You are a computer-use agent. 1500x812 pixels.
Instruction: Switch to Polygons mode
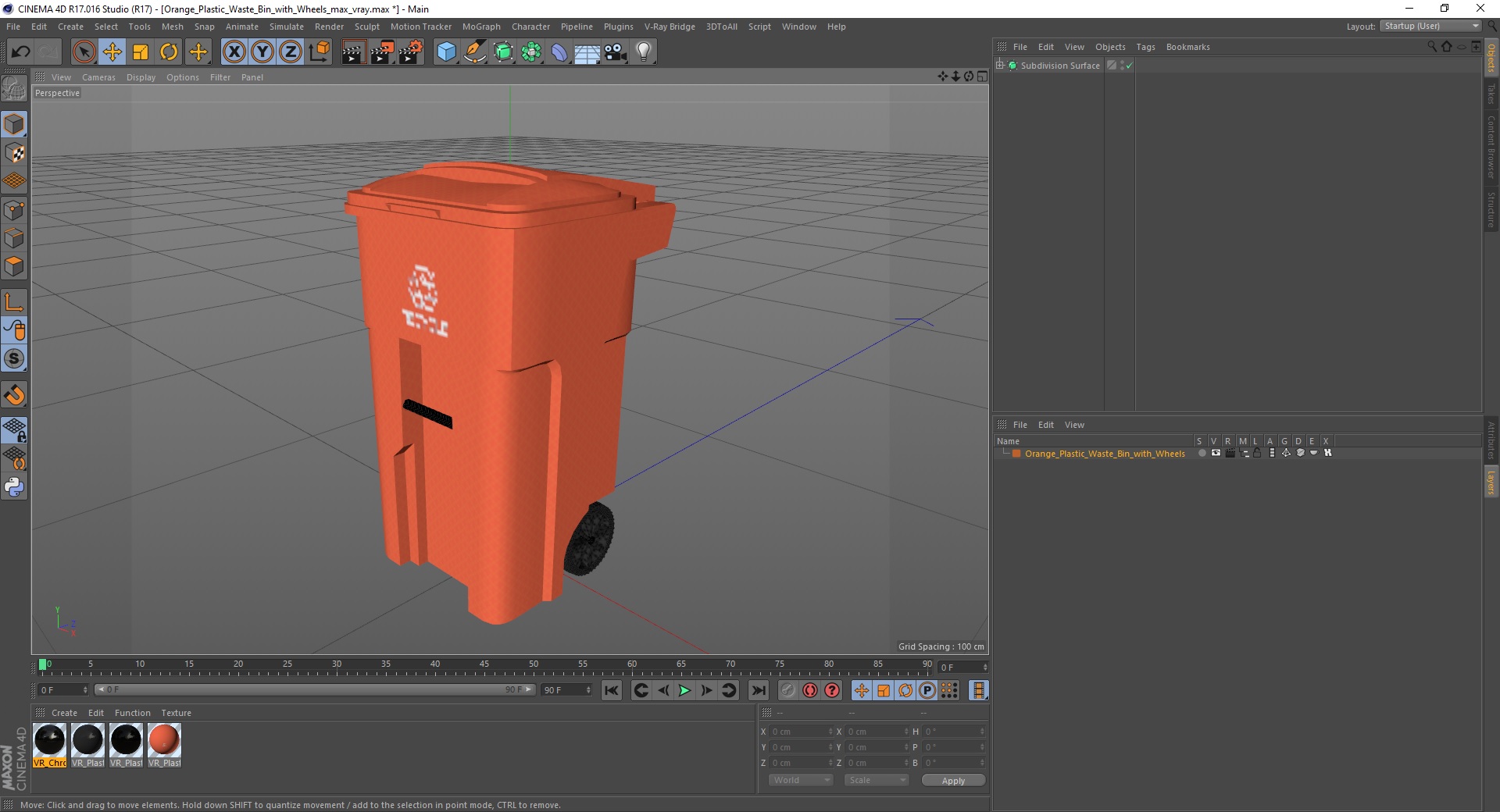14,265
